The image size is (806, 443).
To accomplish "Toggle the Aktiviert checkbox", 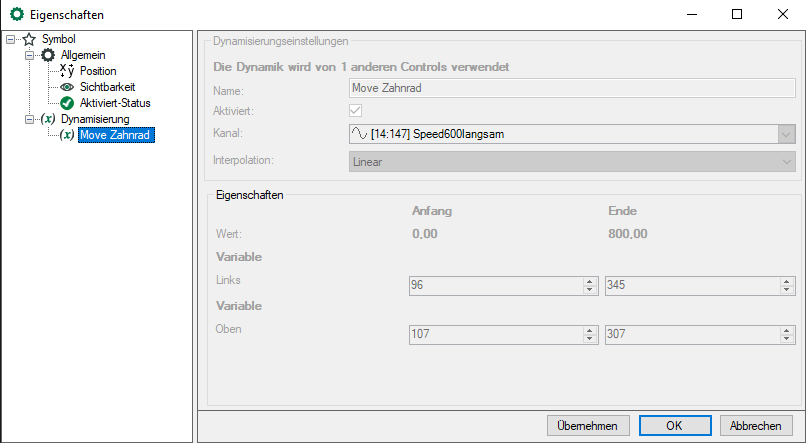I will tap(355, 111).
